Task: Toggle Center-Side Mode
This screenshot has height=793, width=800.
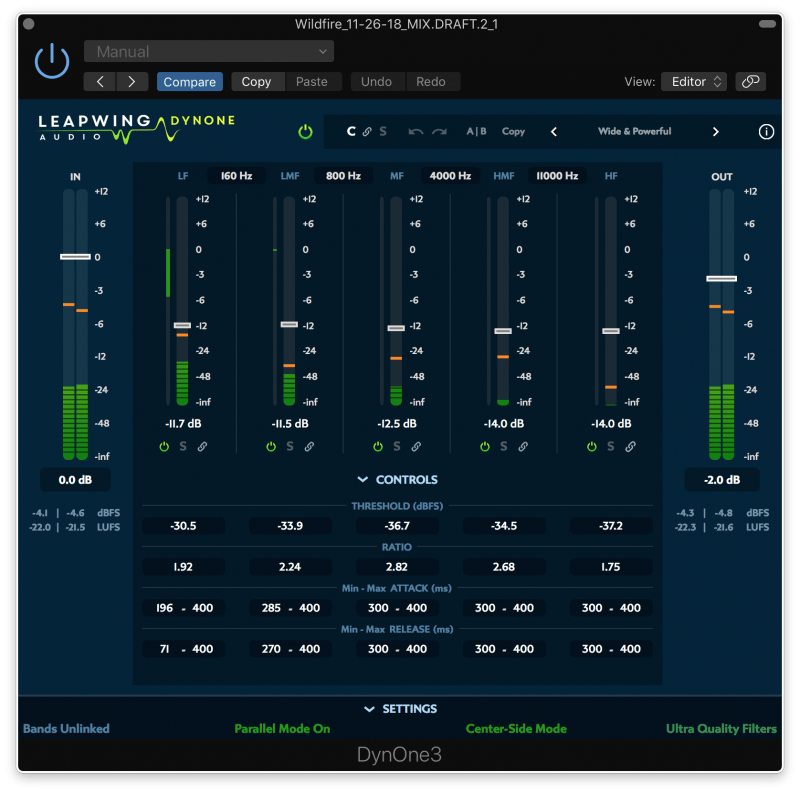Action: click(x=516, y=729)
